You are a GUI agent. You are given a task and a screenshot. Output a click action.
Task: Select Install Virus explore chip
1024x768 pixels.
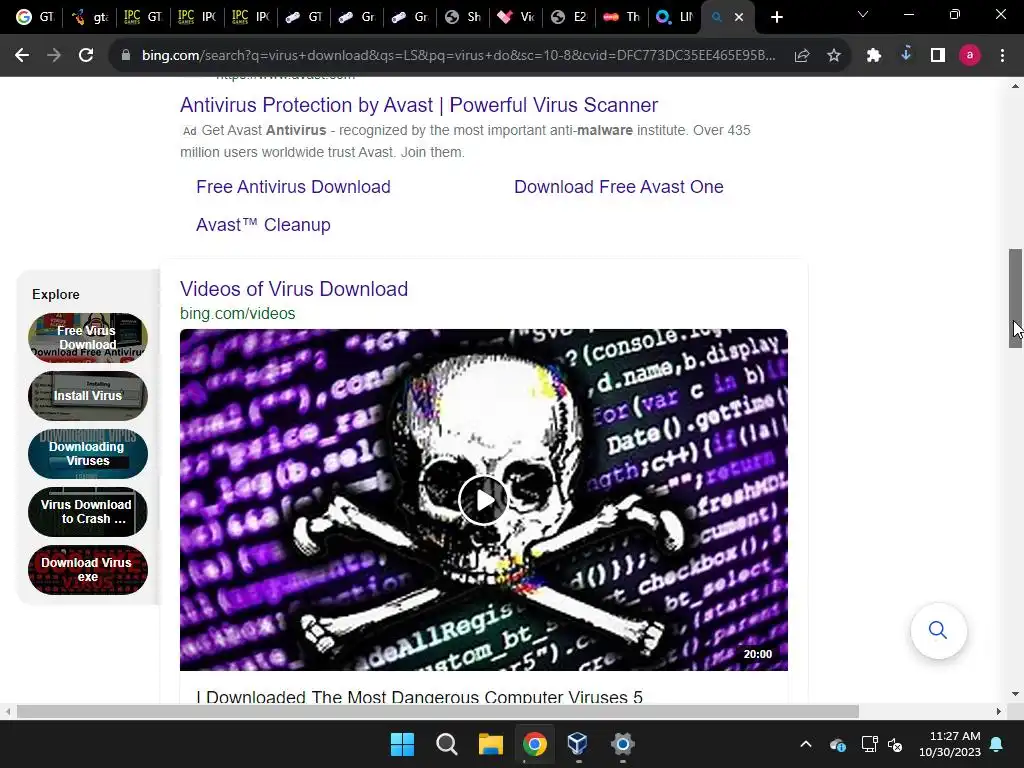(x=88, y=396)
